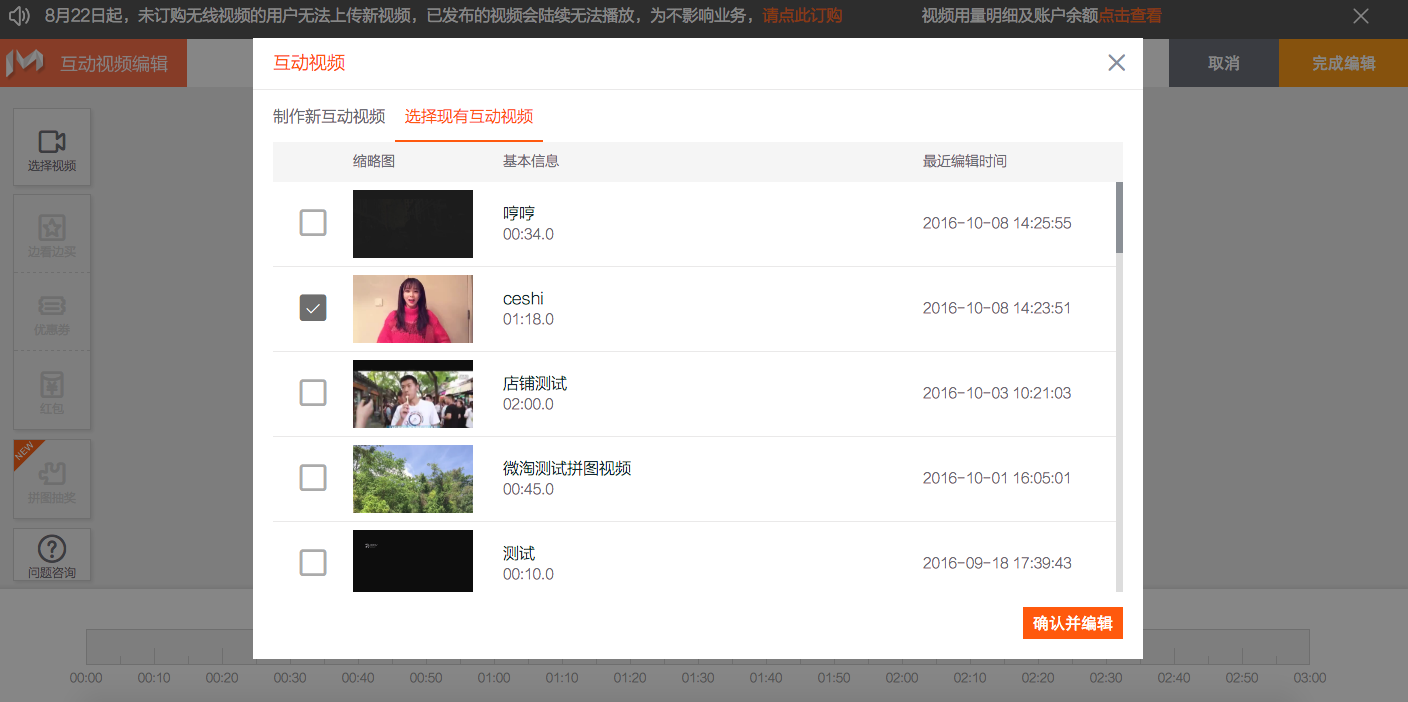Open 问题咨询 help question icon
Screen dimensions: 1408x702
(52, 549)
